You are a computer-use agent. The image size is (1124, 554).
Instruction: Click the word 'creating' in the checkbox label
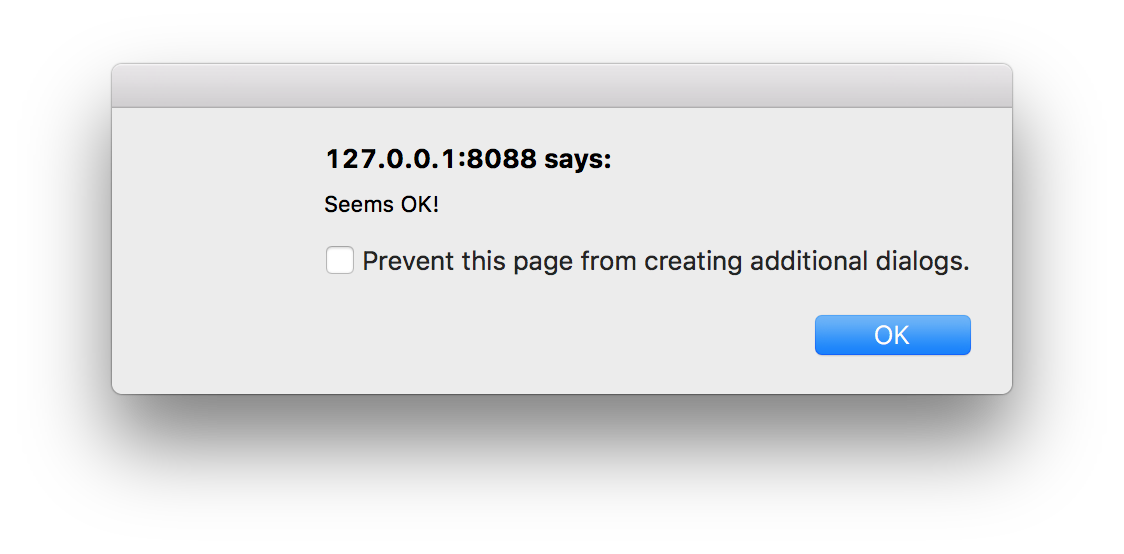(693, 261)
